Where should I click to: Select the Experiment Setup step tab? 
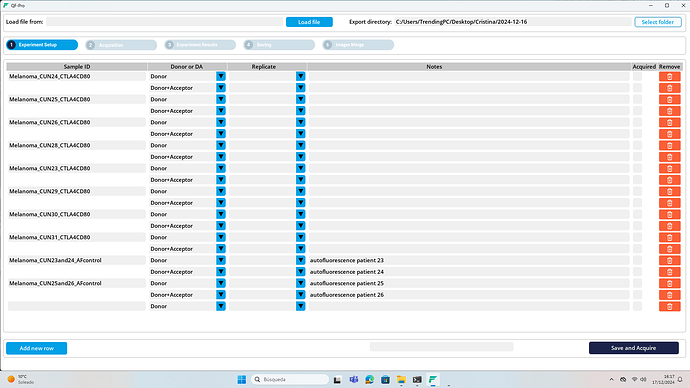[x=42, y=45]
